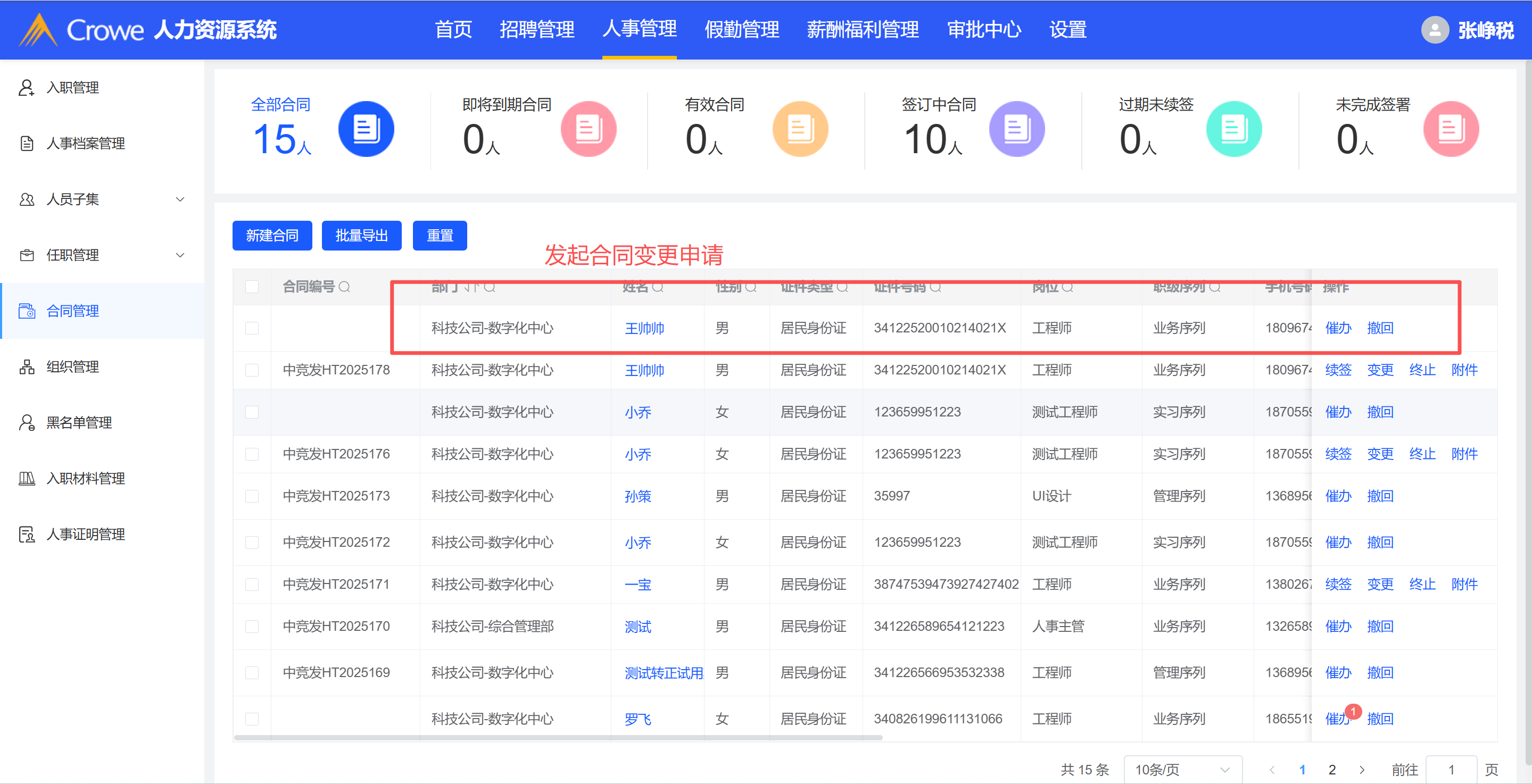Switch to the 假勤管理 top tab
The image size is (1532, 784).
(741, 30)
